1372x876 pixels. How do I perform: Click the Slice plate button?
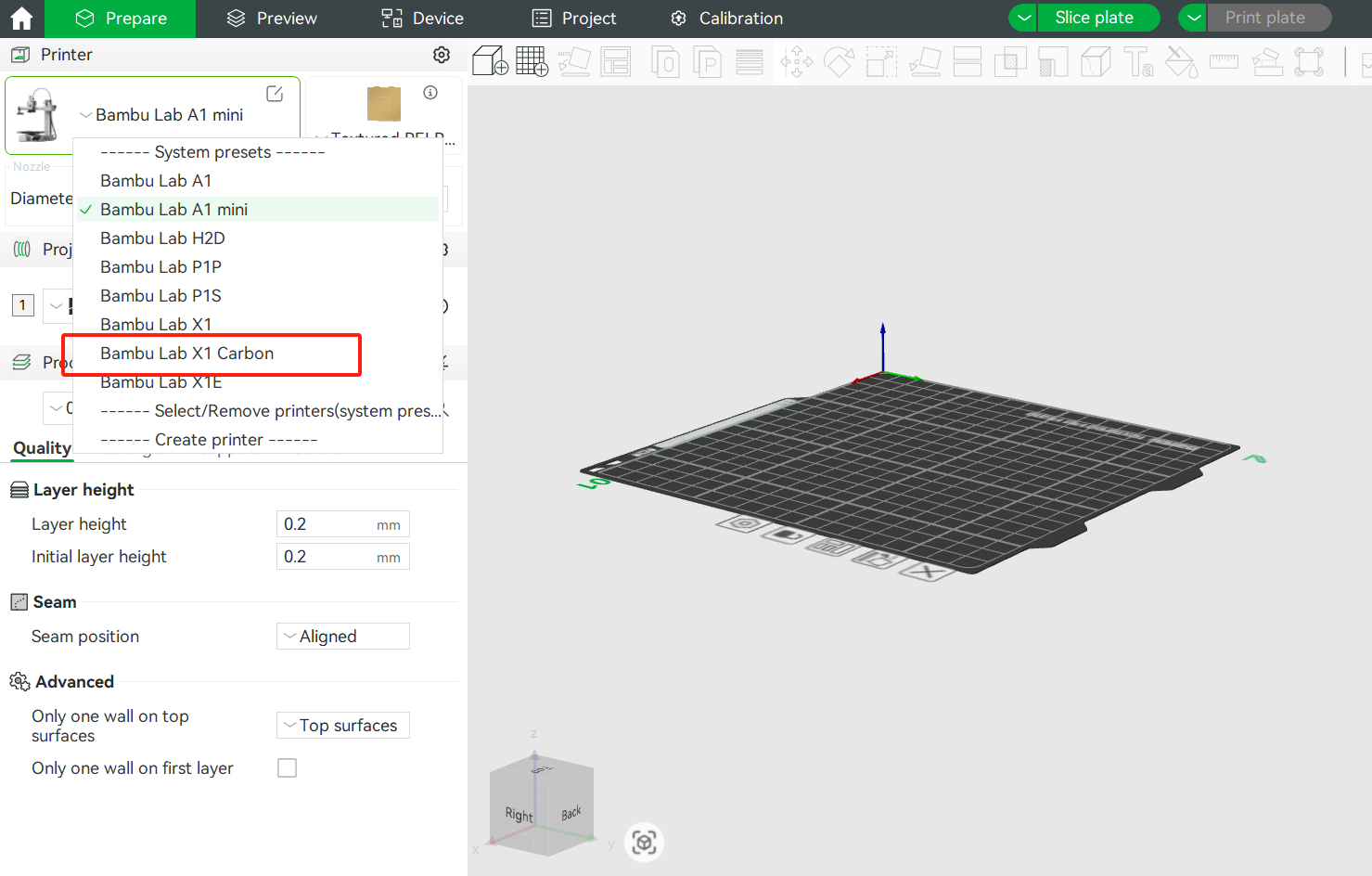1094,18
